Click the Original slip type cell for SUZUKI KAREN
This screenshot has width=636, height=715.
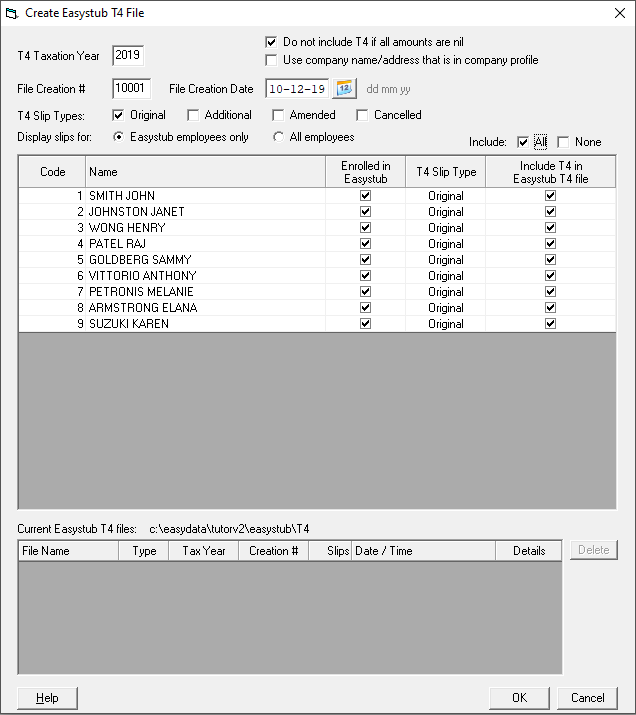446,323
